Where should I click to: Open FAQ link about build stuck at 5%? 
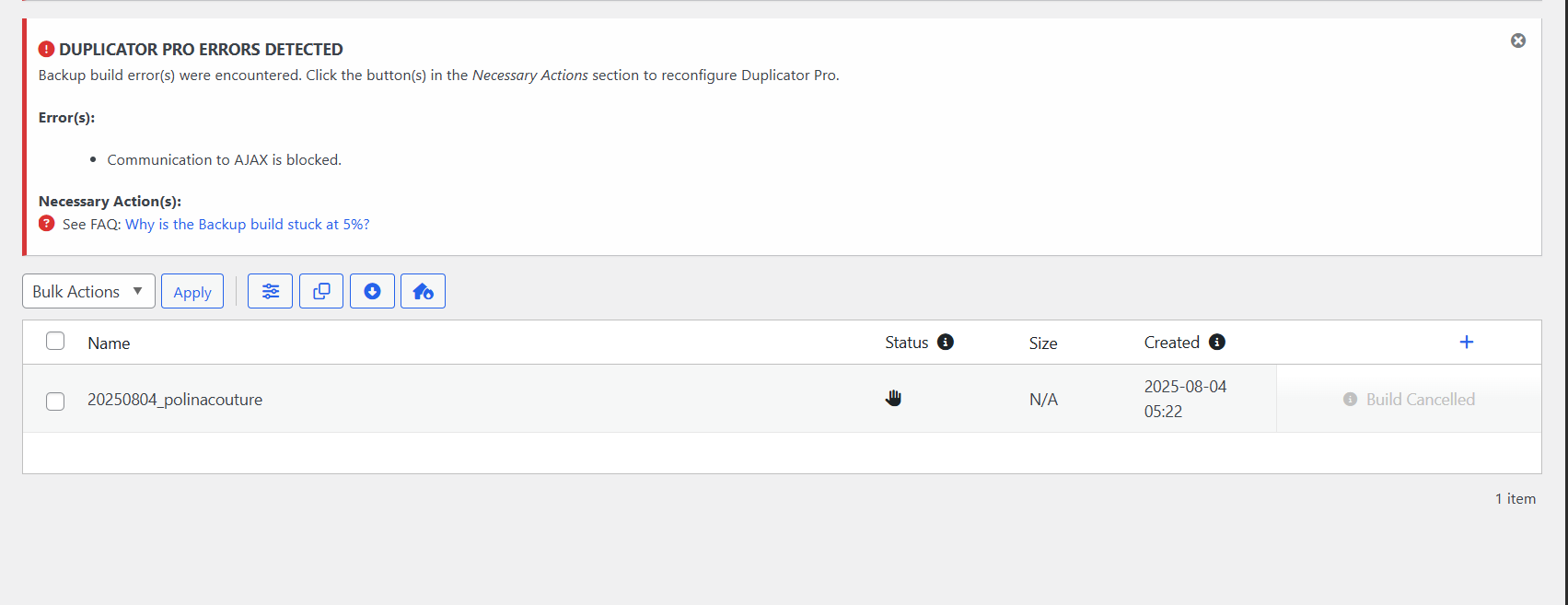[x=248, y=224]
